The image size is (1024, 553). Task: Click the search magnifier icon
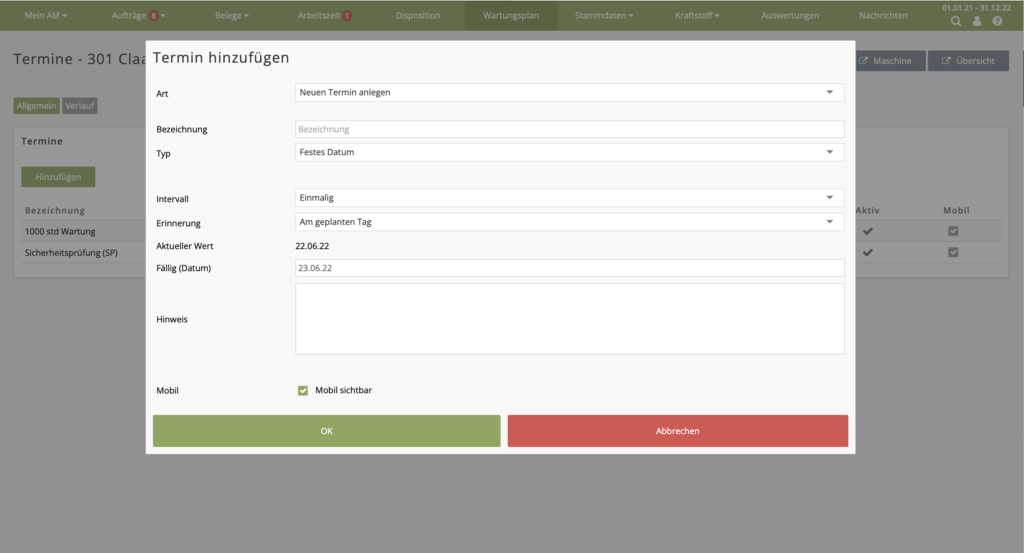957,21
